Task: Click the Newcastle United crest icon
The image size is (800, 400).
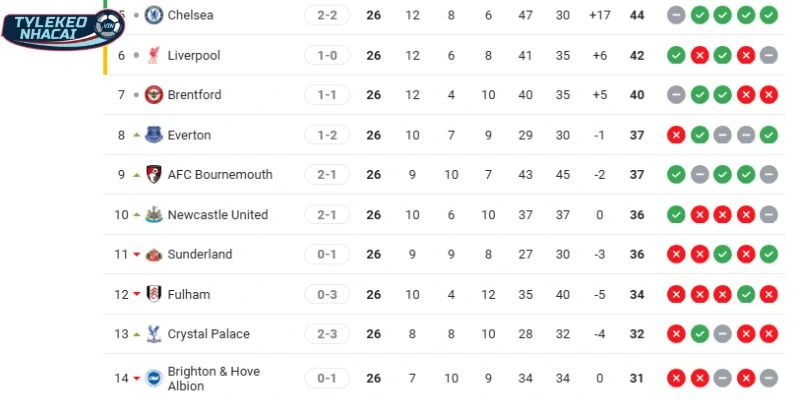Action: tap(154, 215)
